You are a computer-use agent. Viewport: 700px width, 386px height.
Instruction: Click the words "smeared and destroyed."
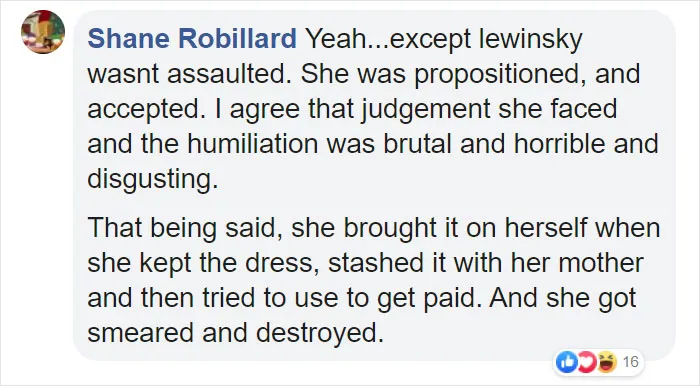point(236,333)
